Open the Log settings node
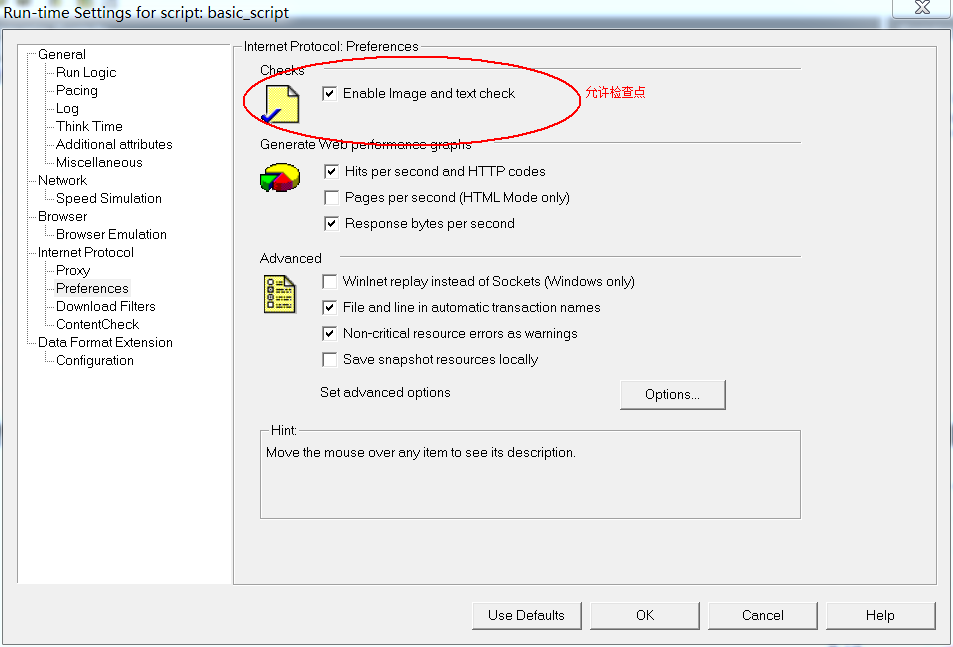Screen dimensions: 953x647 tap(67, 109)
